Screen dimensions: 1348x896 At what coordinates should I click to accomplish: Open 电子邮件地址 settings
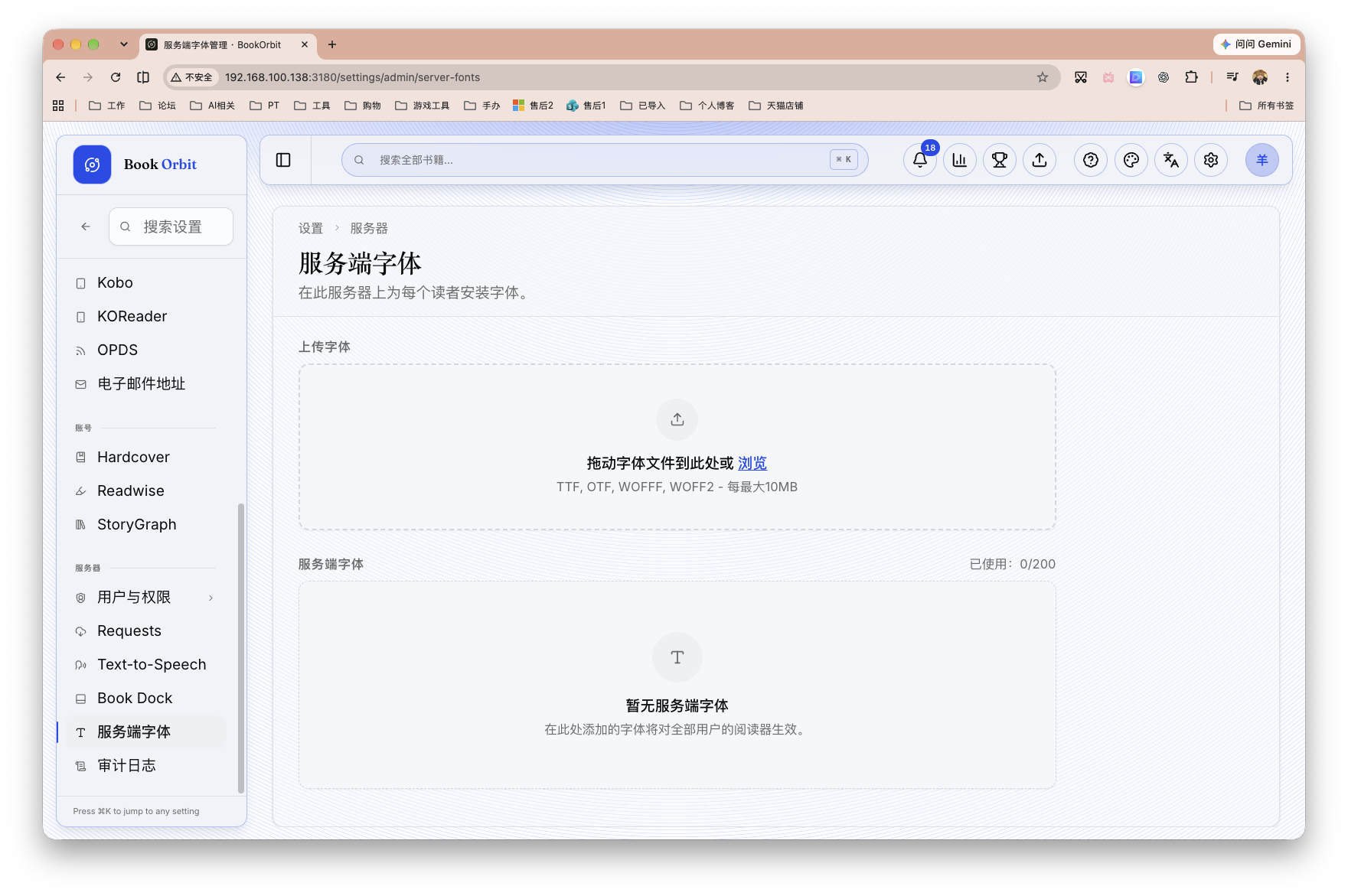click(x=145, y=384)
